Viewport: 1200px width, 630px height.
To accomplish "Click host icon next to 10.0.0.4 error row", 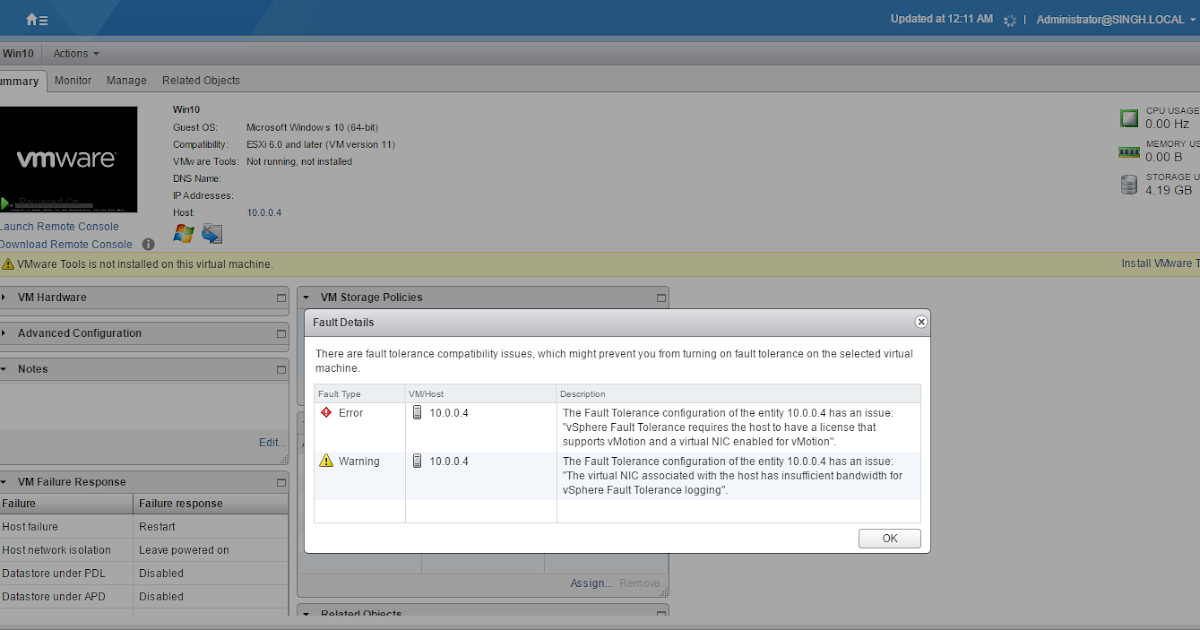I will click(x=416, y=412).
